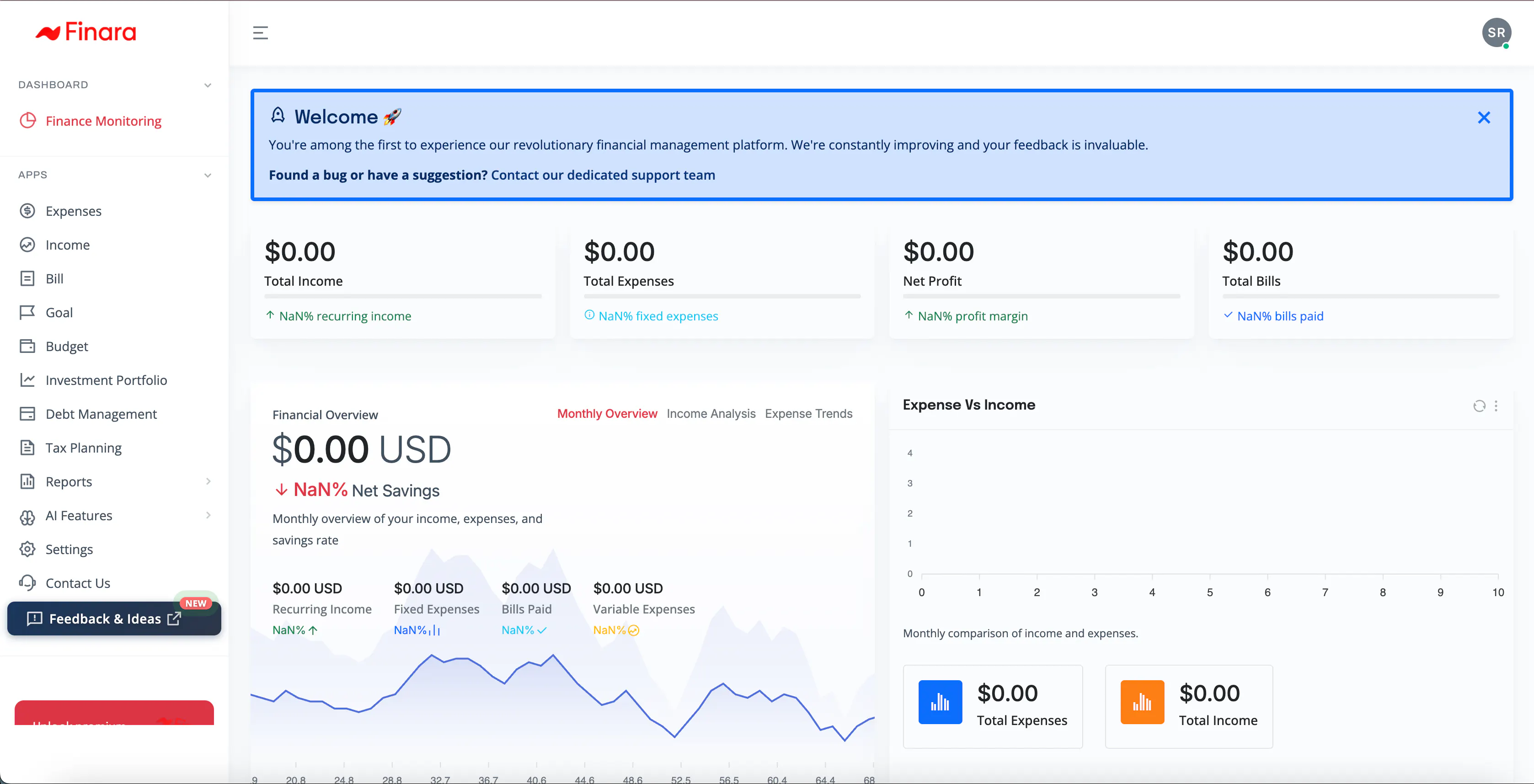Click the Total Income progress bar

tap(402, 296)
